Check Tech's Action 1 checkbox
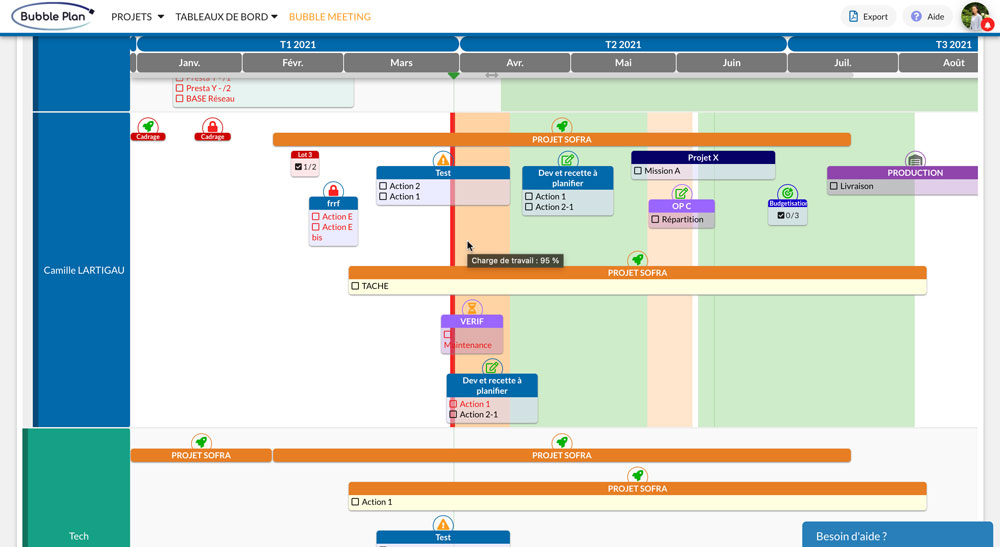Viewport: 1000px width, 547px height. click(355, 502)
